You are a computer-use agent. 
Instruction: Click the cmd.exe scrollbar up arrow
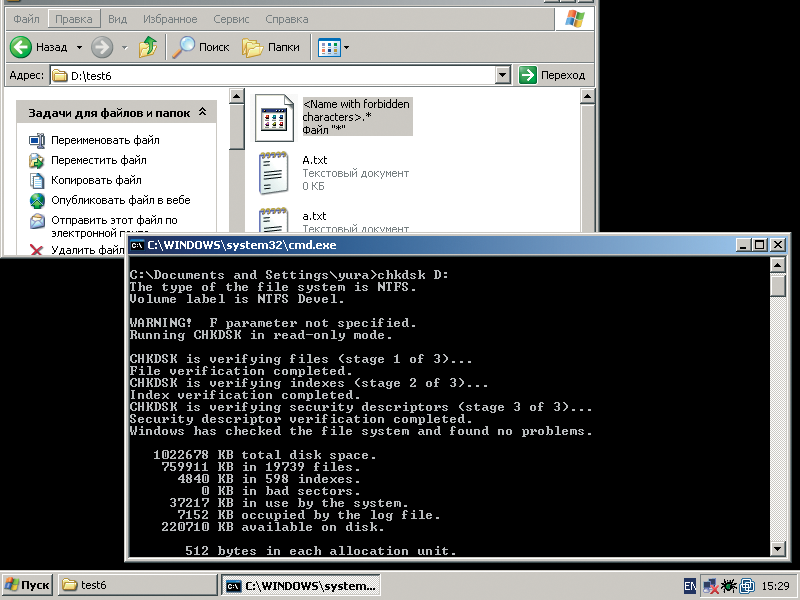(x=778, y=265)
